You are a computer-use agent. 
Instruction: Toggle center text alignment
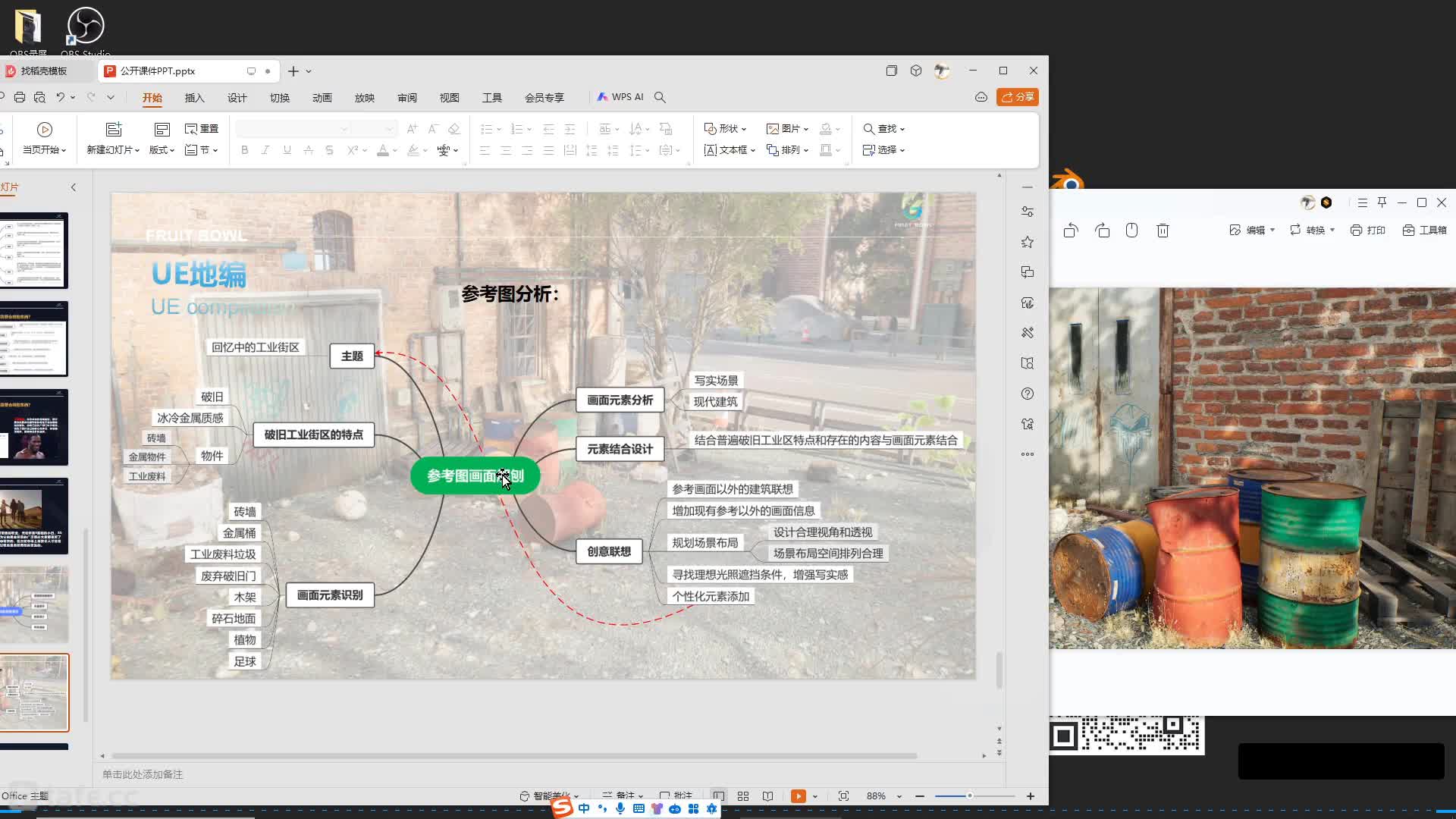coord(506,150)
